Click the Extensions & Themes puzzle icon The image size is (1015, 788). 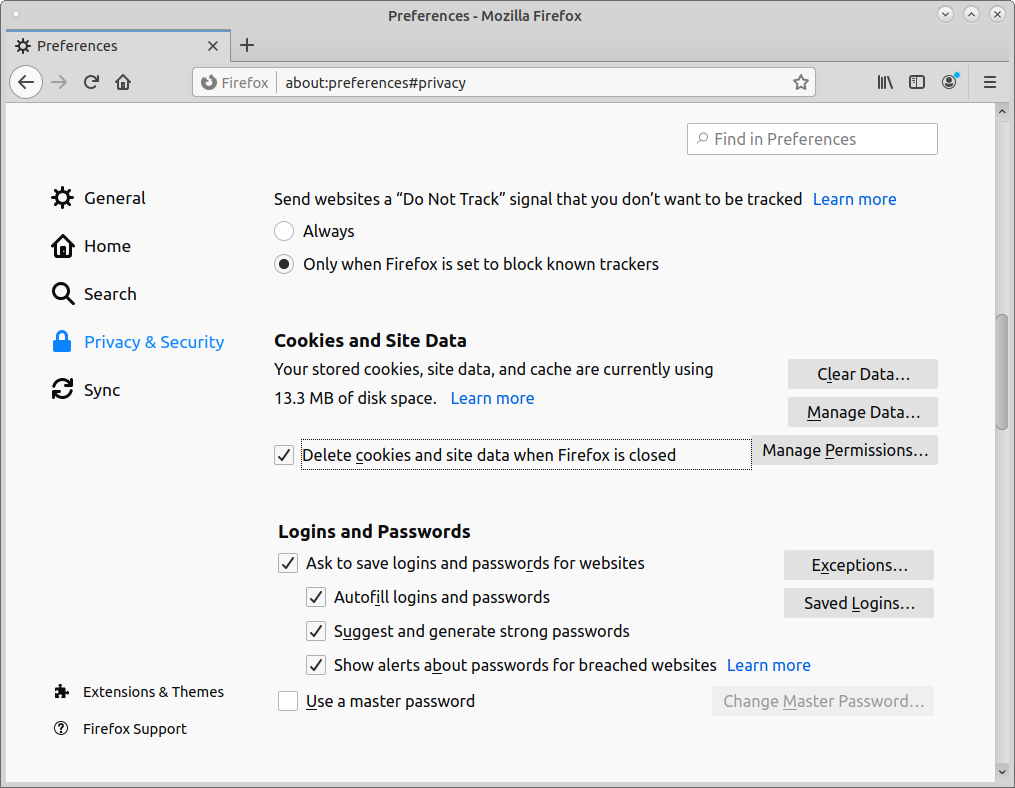pyautogui.click(x=61, y=692)
